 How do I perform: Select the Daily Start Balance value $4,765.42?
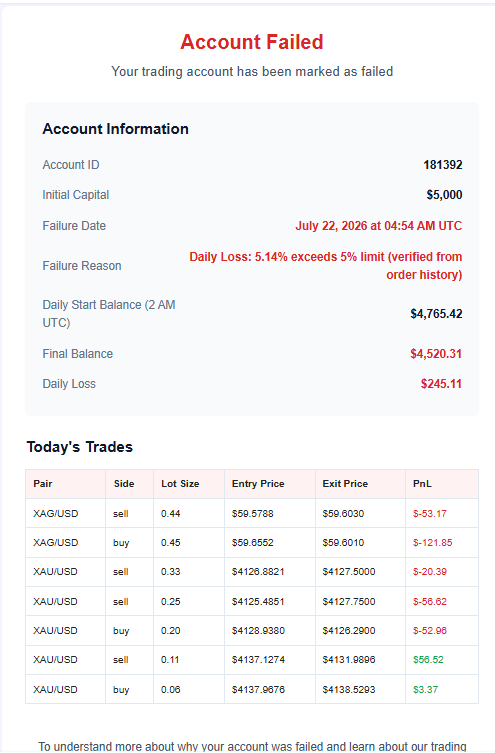[436, 314]
